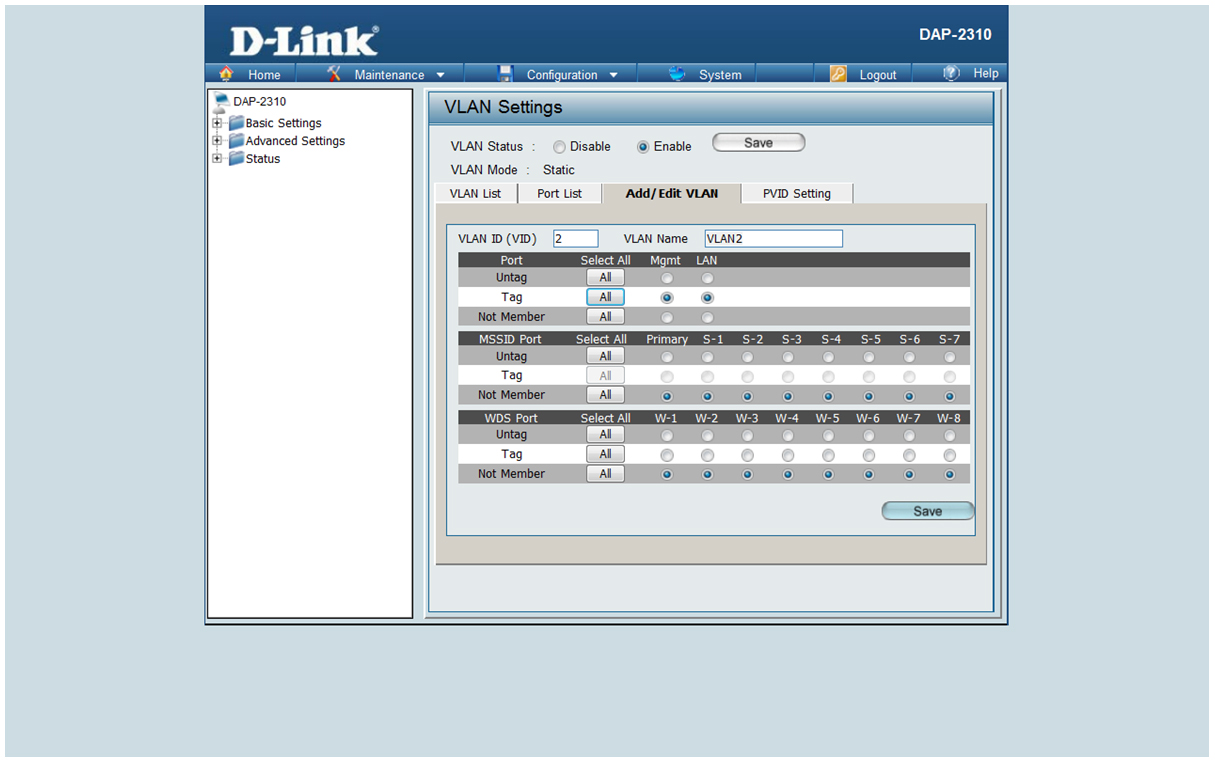Click the VLAN Name text field
This screenshot has width=1215, height=762.
(773, 239)
